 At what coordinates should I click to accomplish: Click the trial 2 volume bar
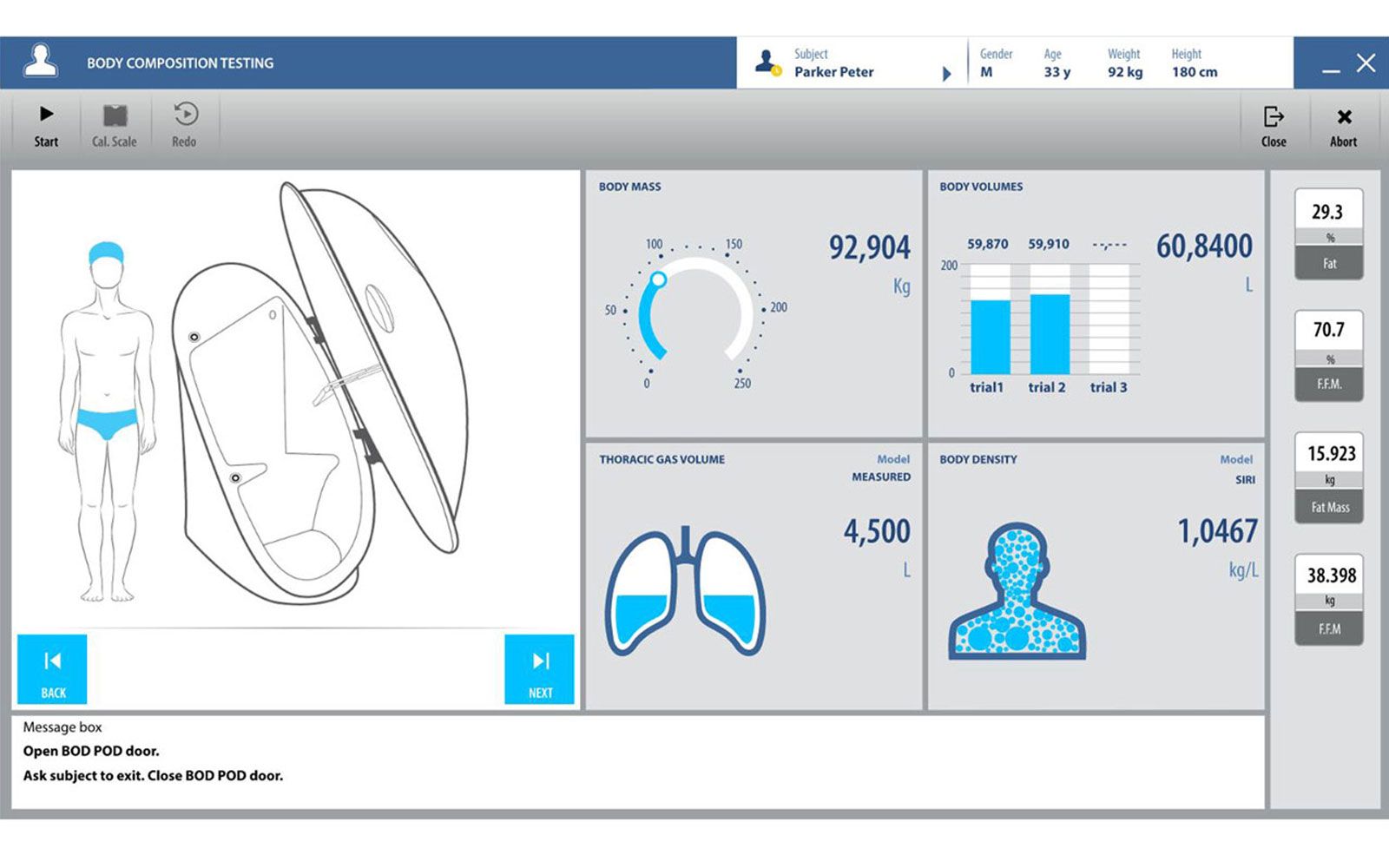[x=1049, y=334]
